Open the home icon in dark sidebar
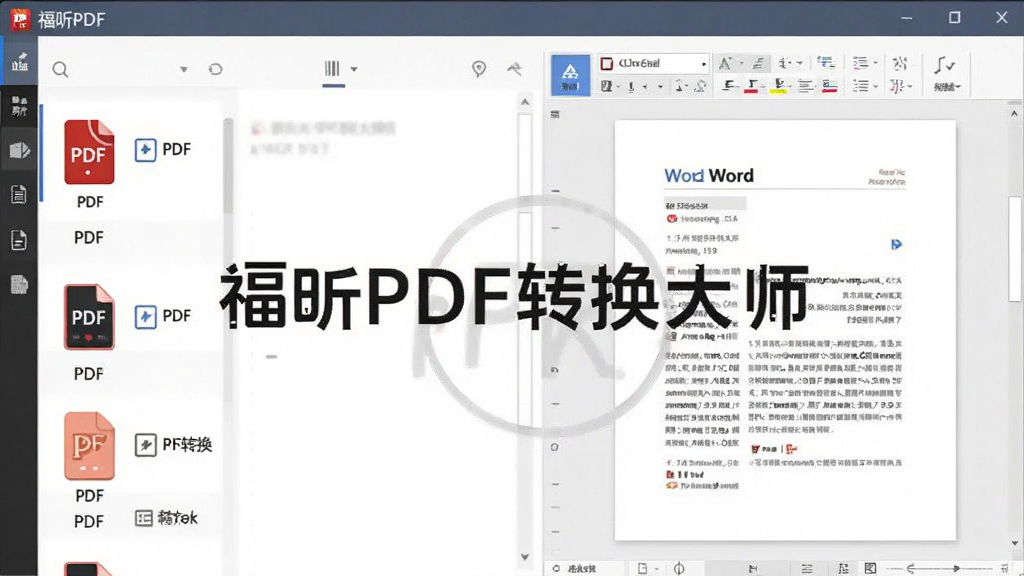 [20, 61]
